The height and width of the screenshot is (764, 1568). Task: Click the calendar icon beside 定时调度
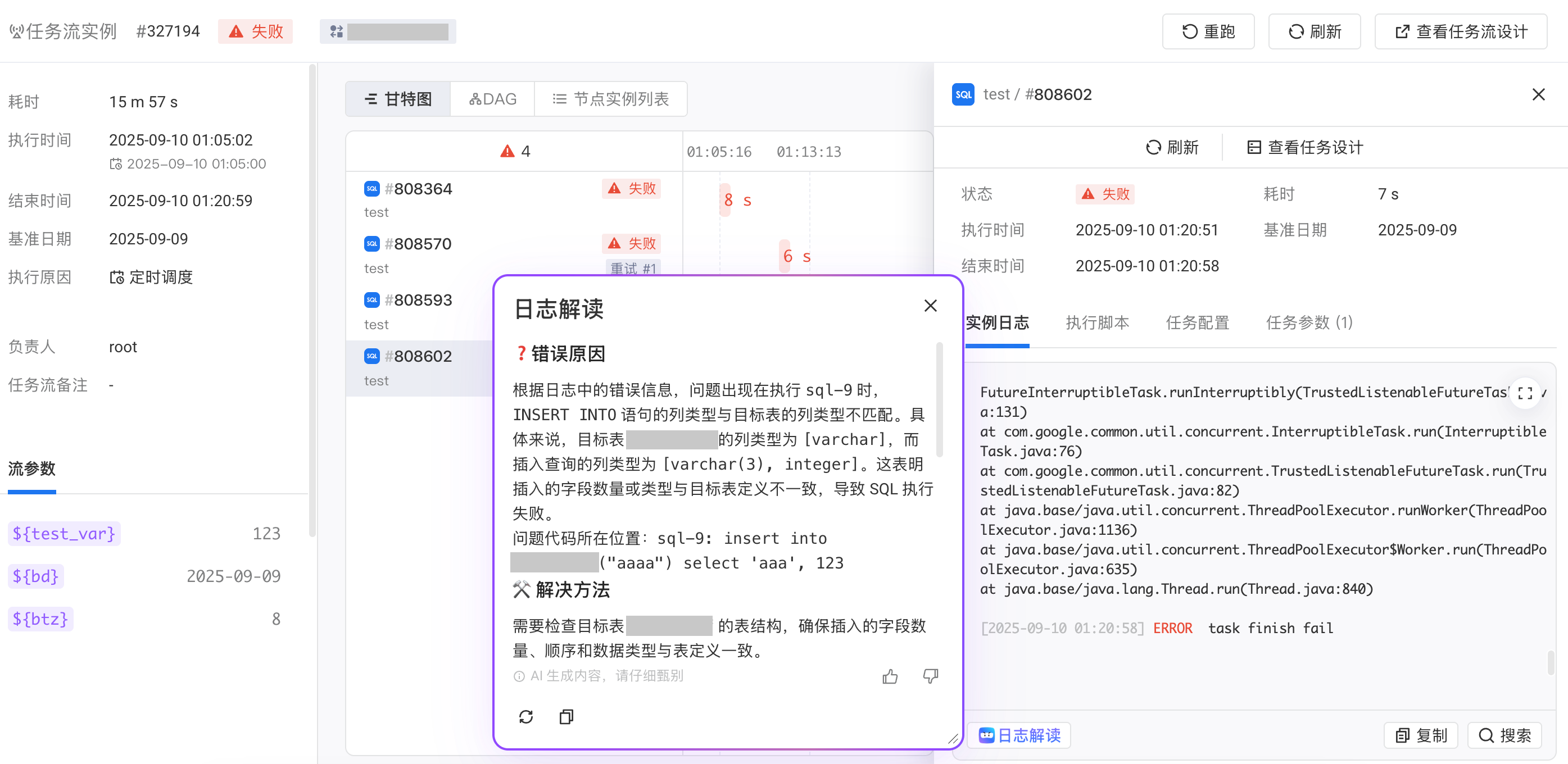pos(116,278)
